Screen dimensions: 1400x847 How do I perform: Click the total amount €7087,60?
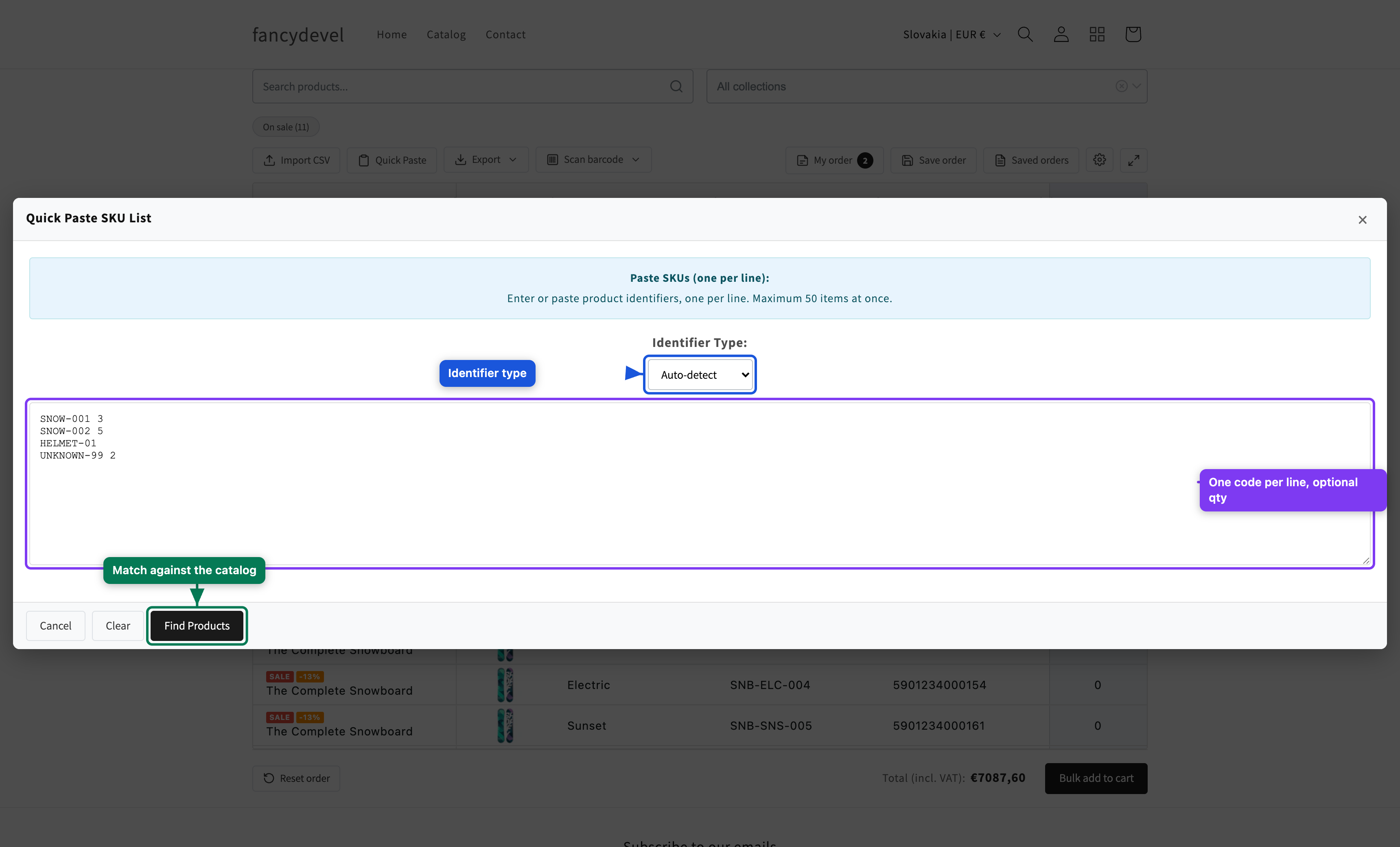[998, 778]
